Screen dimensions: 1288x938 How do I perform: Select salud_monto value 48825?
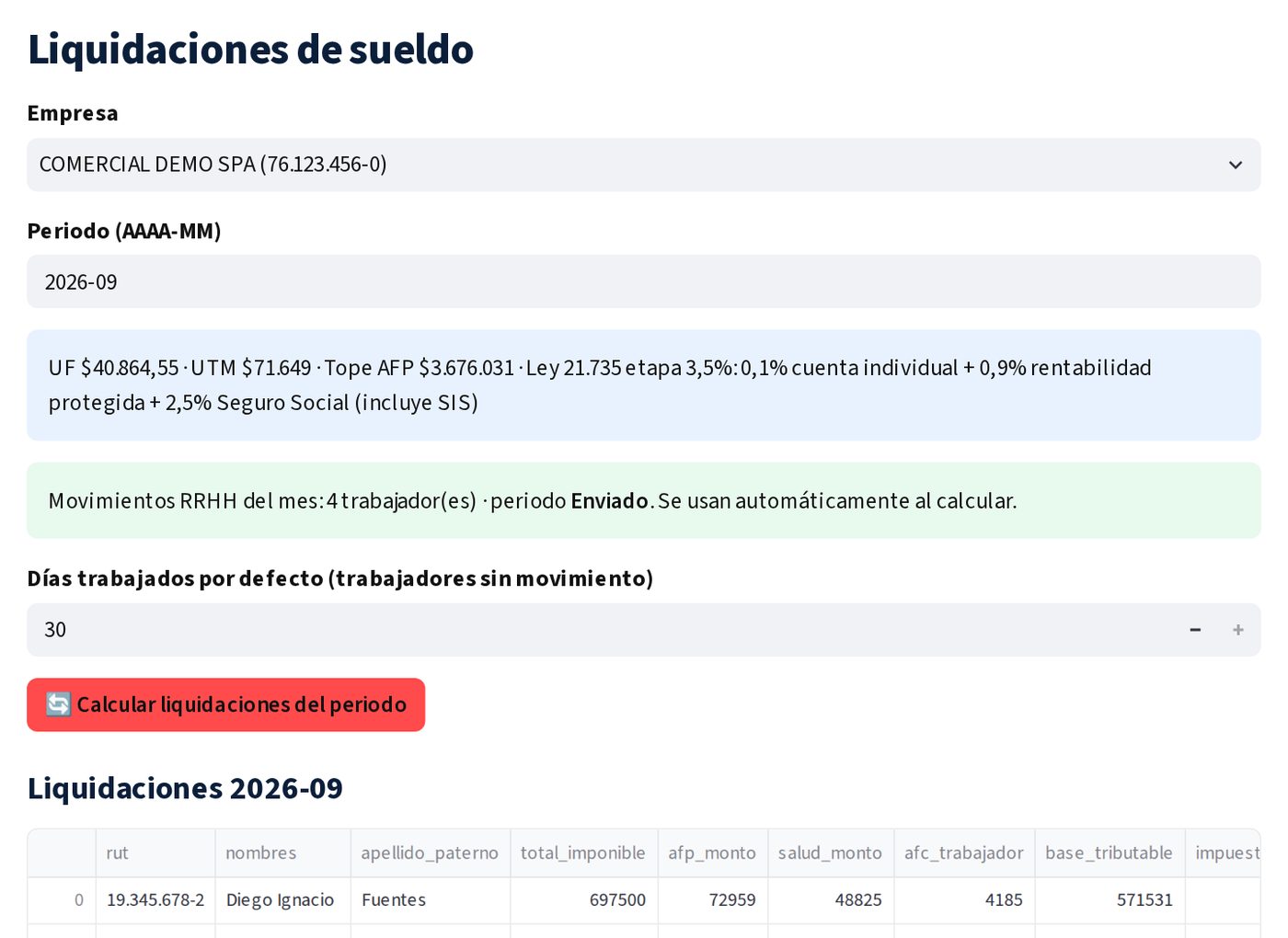tap(830, 900)
